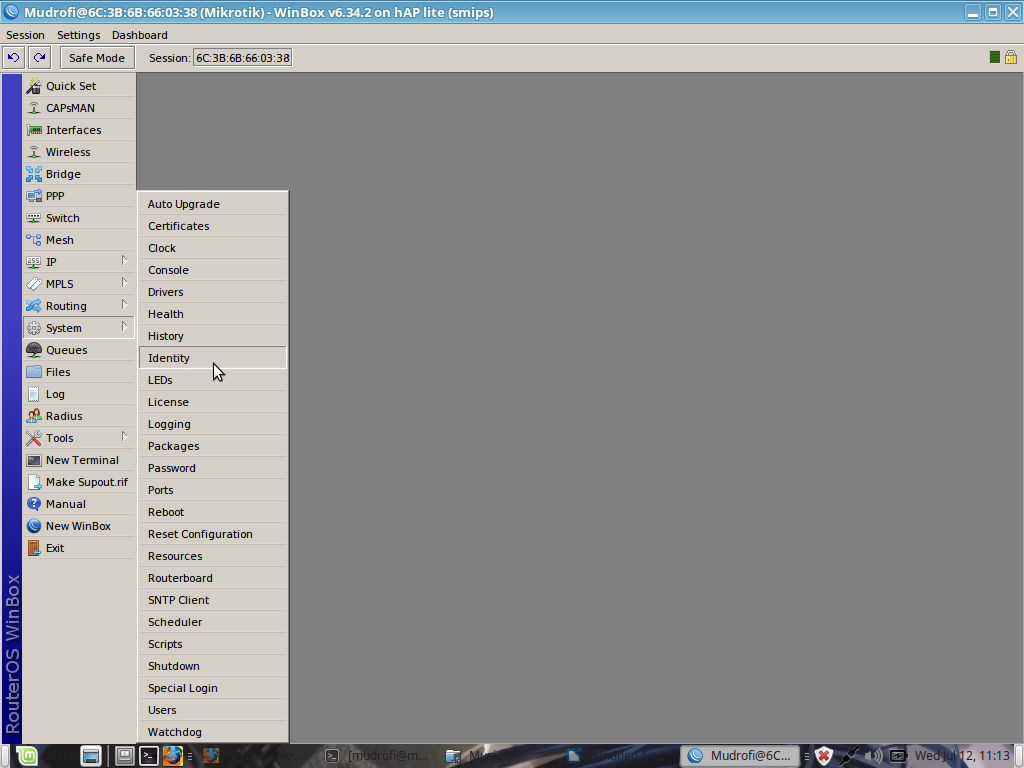Click the Mesh icon

point(33,240)
